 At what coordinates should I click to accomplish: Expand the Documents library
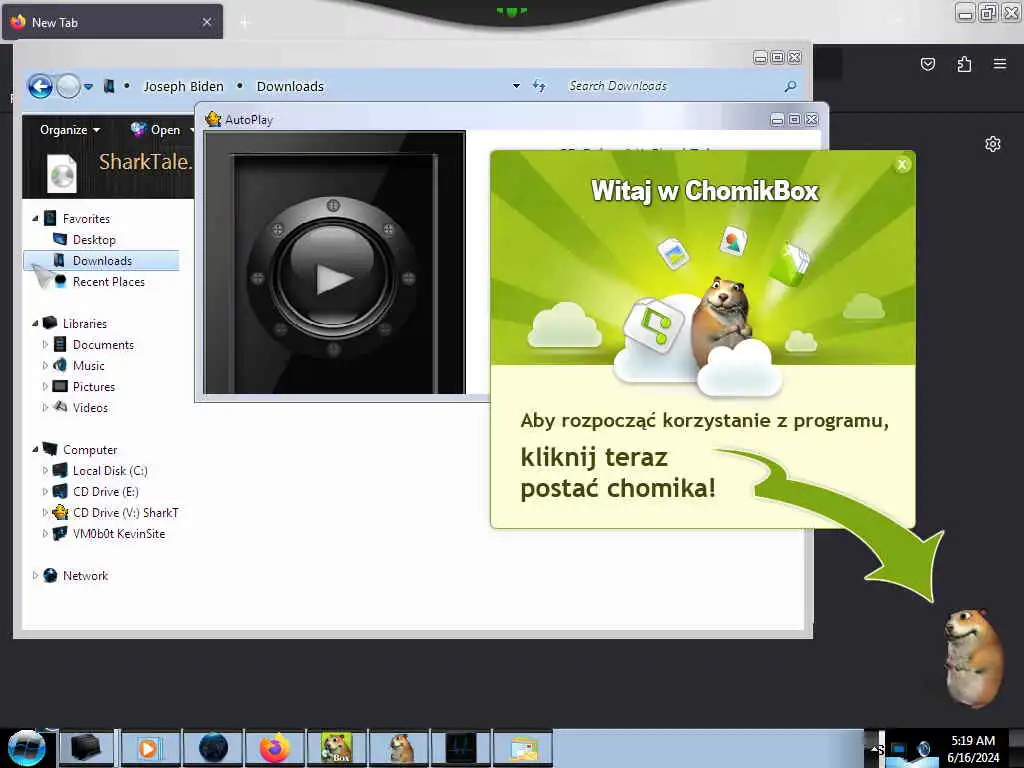tap(45, 344)
